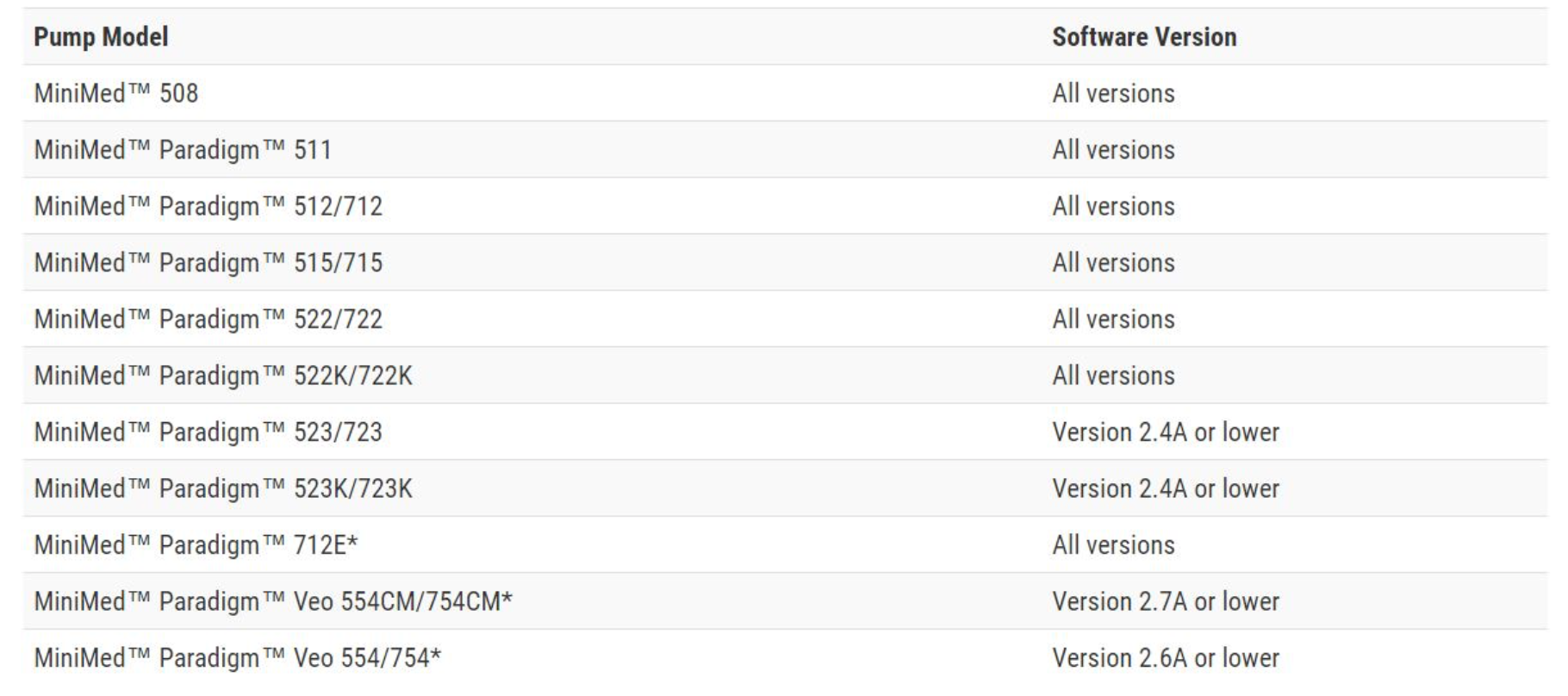The height and width of the screenshot is (696, 1568).
Task: Click the Software Version column header
Action: click(1144, 37)
